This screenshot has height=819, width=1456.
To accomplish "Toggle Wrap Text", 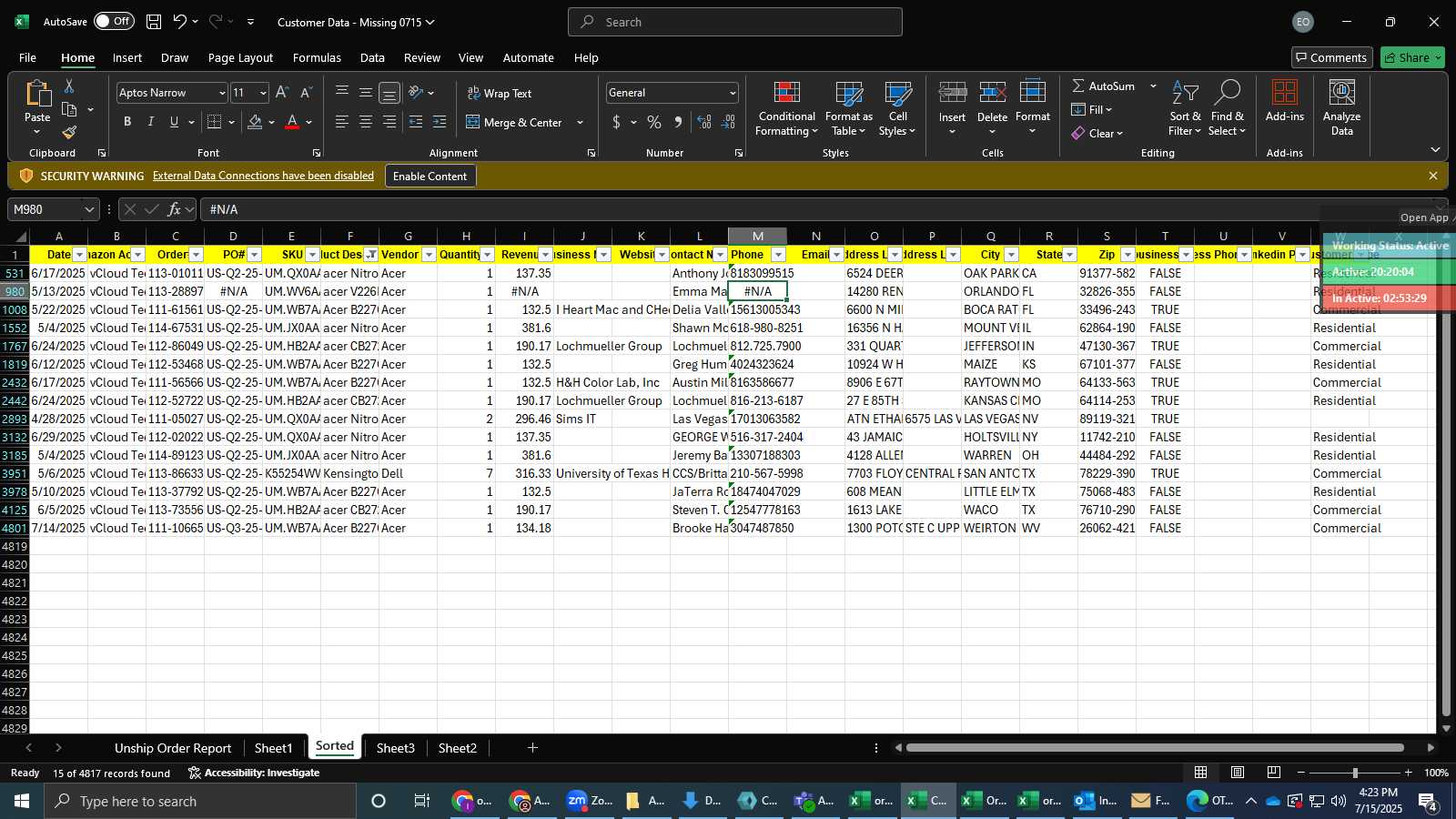I will pos(499,93).
